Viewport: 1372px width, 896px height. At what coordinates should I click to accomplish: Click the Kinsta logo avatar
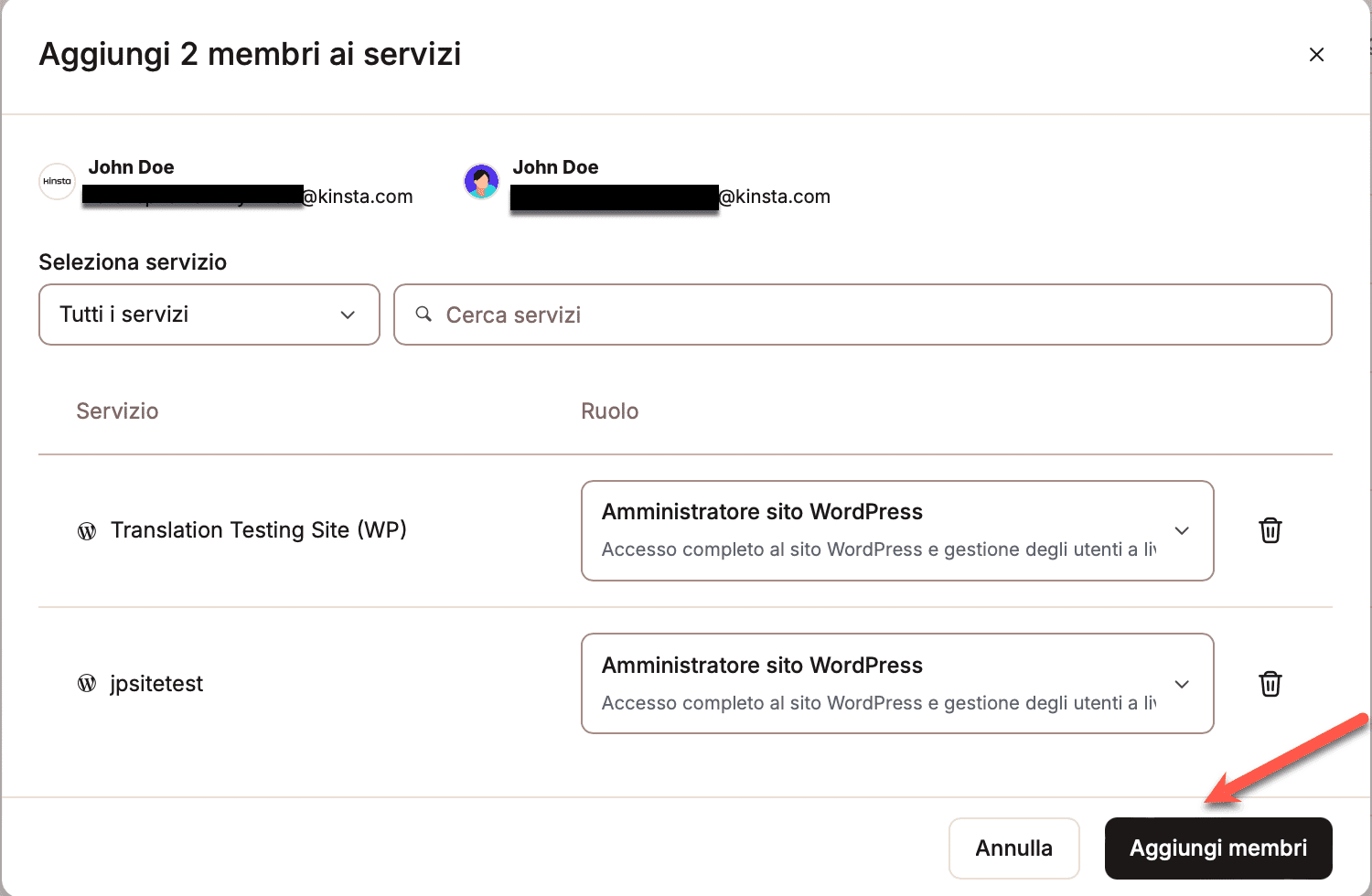coord(57,181)
